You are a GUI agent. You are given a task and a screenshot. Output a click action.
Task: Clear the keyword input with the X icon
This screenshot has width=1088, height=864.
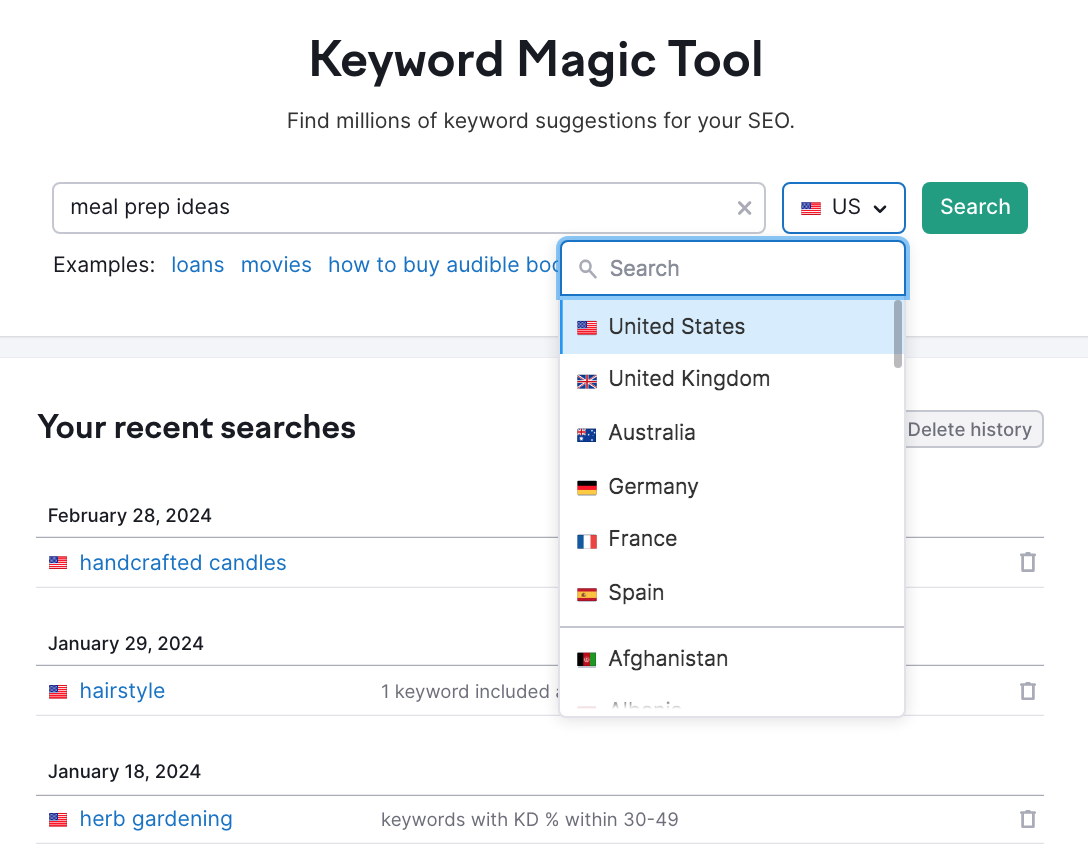[x=744, y=208]
